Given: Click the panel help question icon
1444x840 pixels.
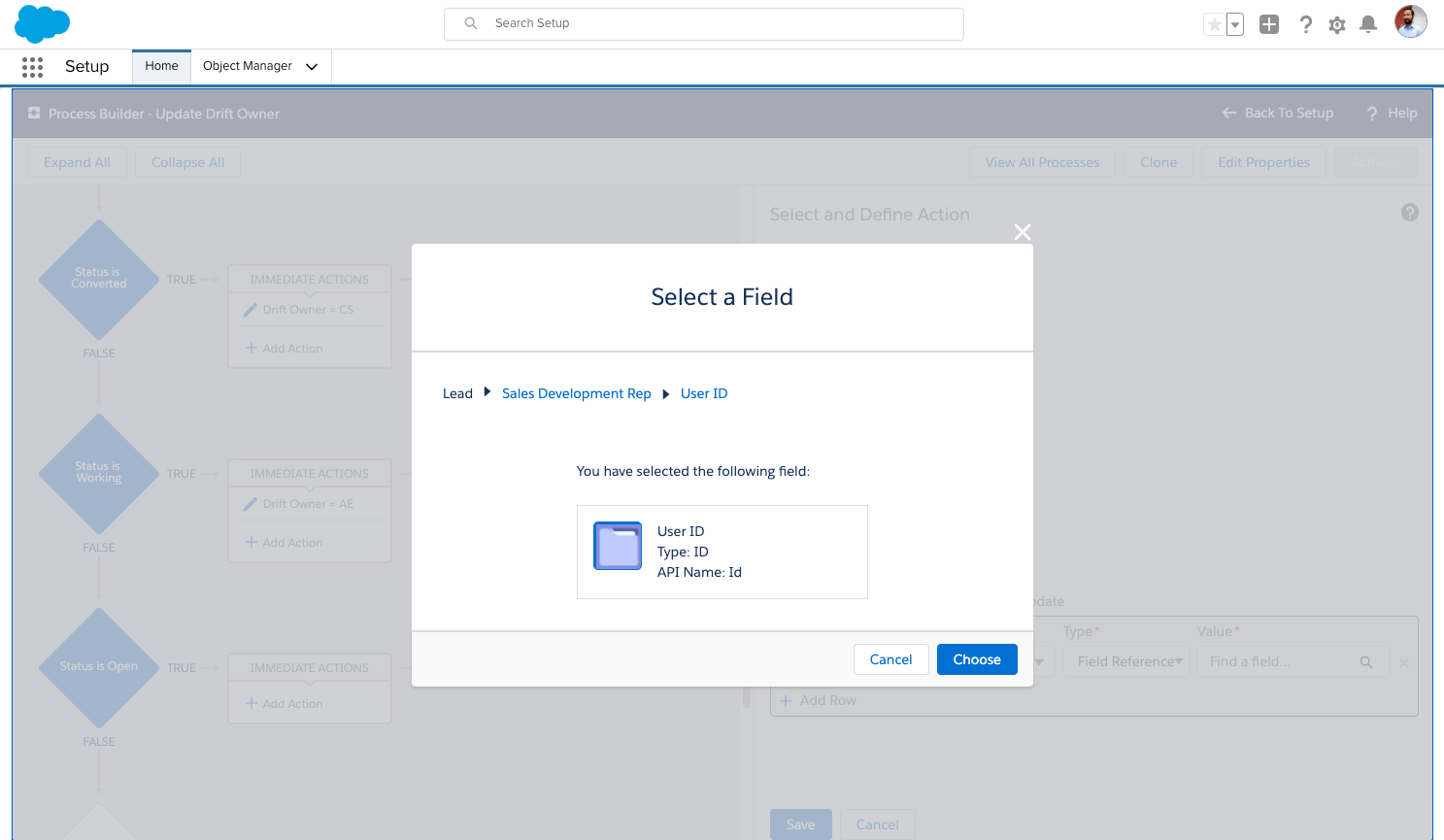Looking at the screenshot, I should click(x=1410, y=213).
